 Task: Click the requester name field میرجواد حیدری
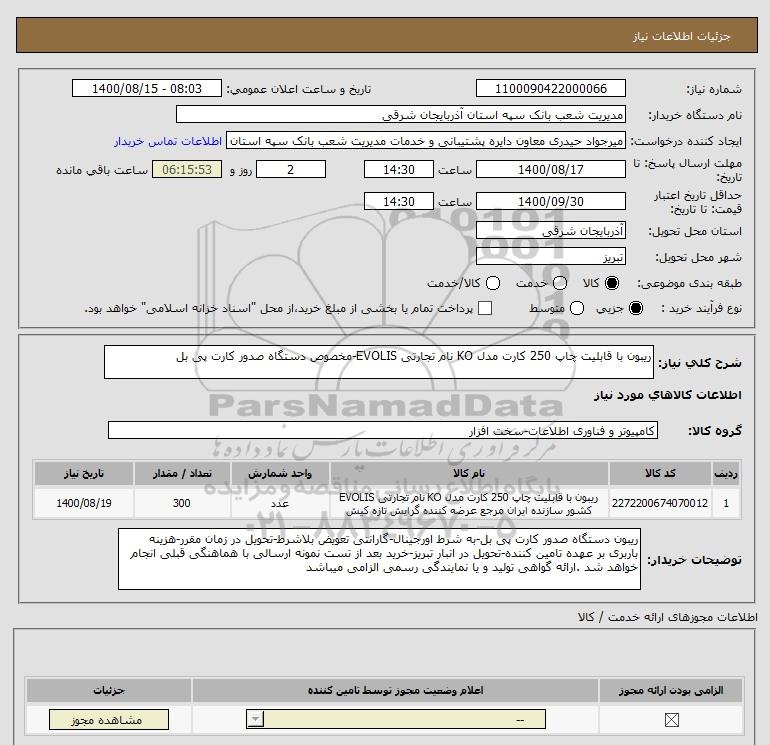tap(426, 141)
